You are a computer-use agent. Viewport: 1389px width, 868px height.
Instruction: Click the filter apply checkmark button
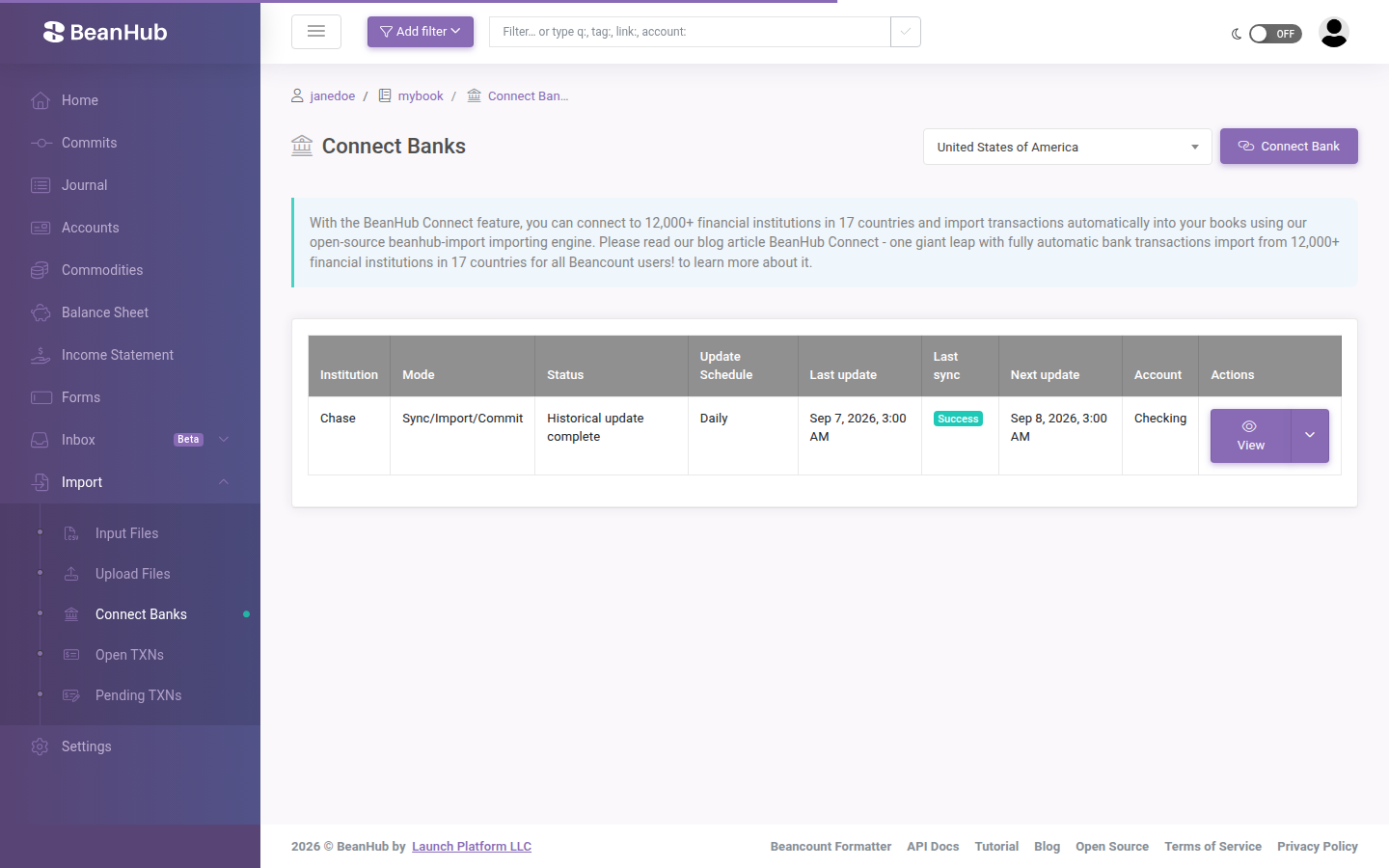[906, 32]
